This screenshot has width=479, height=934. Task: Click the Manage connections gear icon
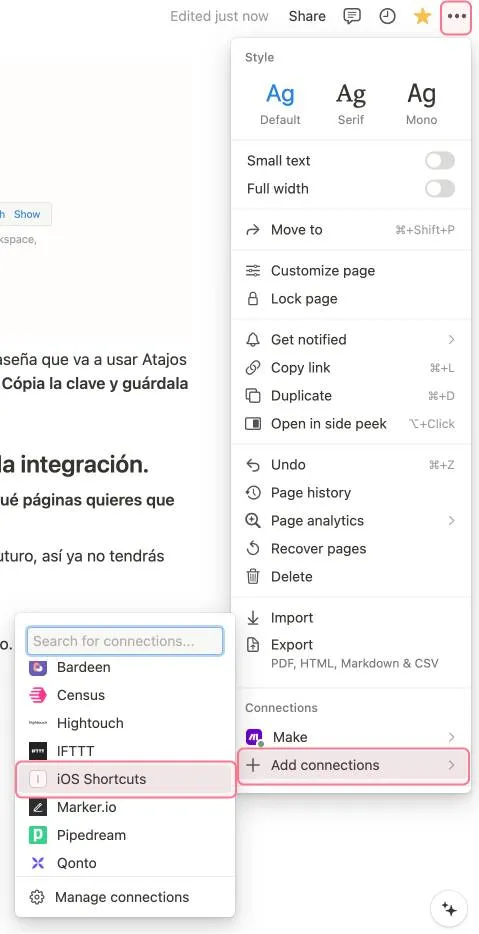point(37,897)
